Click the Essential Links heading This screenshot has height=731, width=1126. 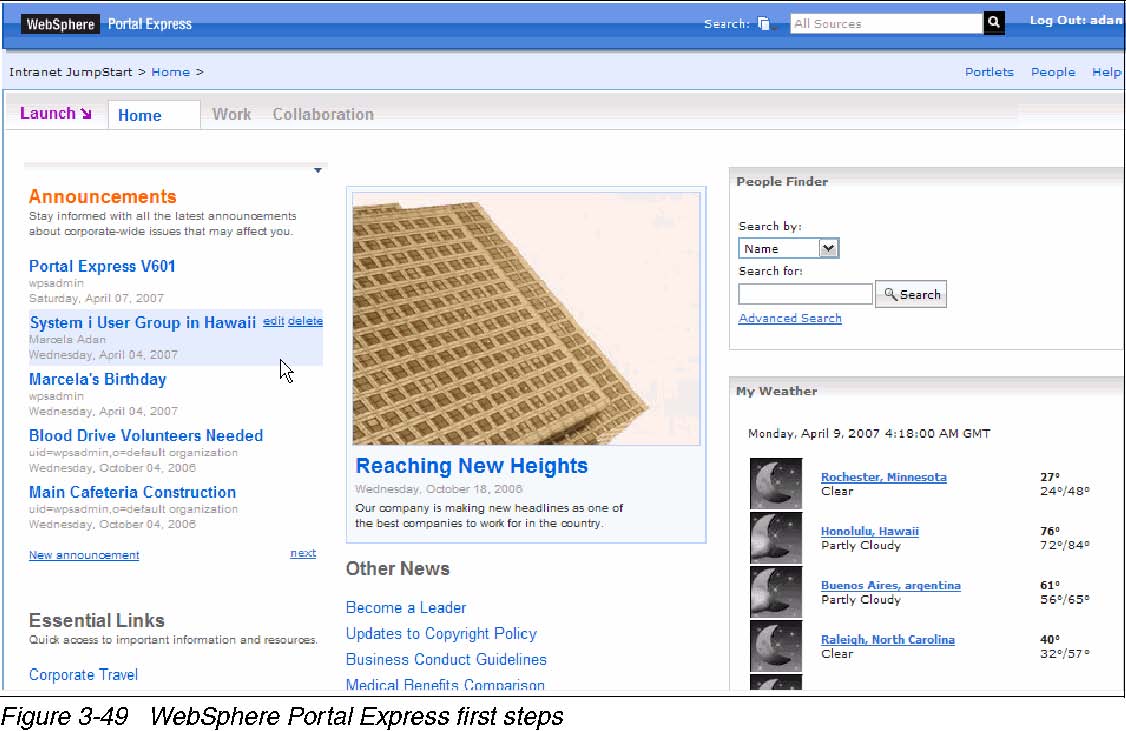[97, 620]
